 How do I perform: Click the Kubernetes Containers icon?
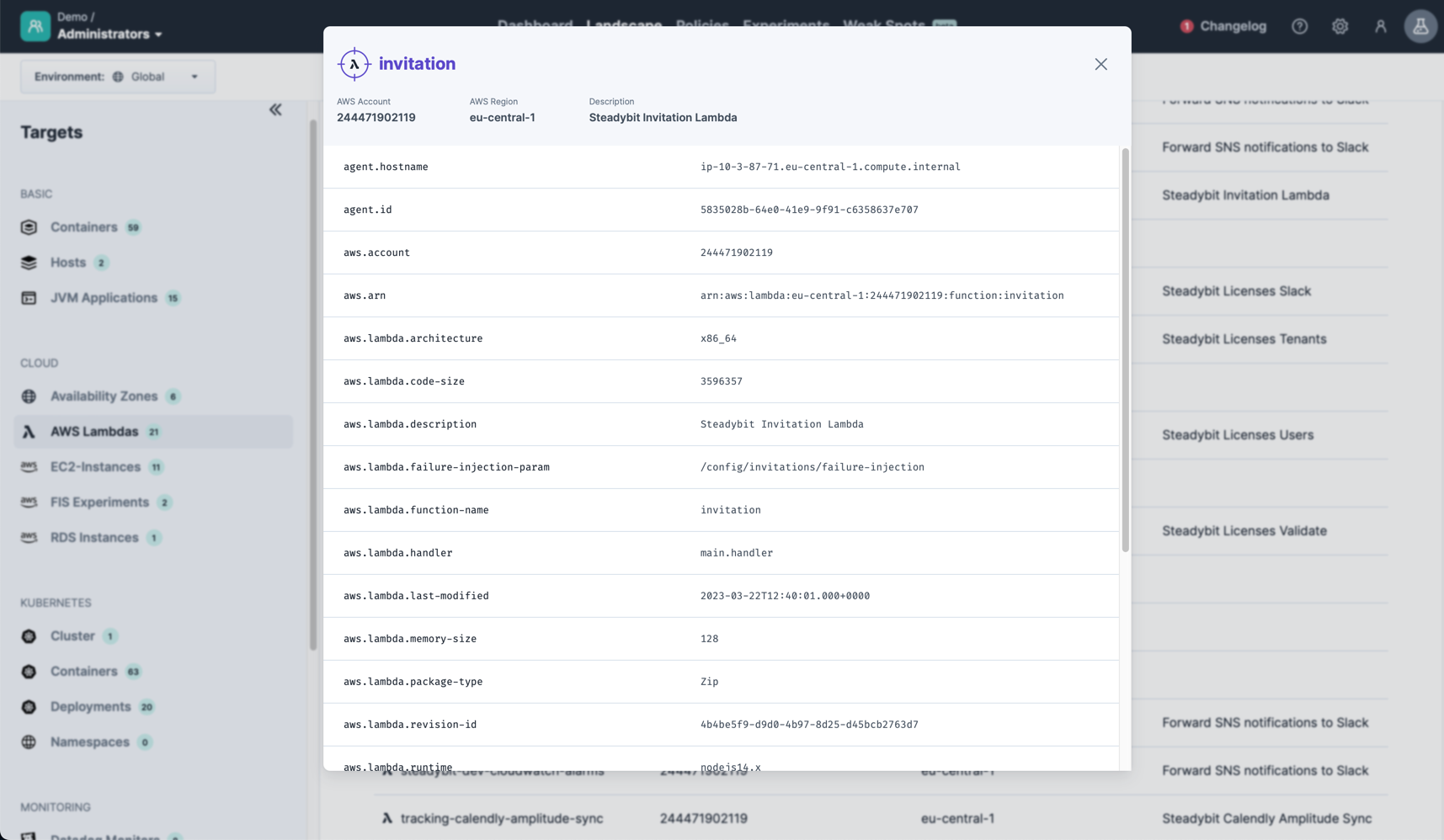tap(29, 672)
